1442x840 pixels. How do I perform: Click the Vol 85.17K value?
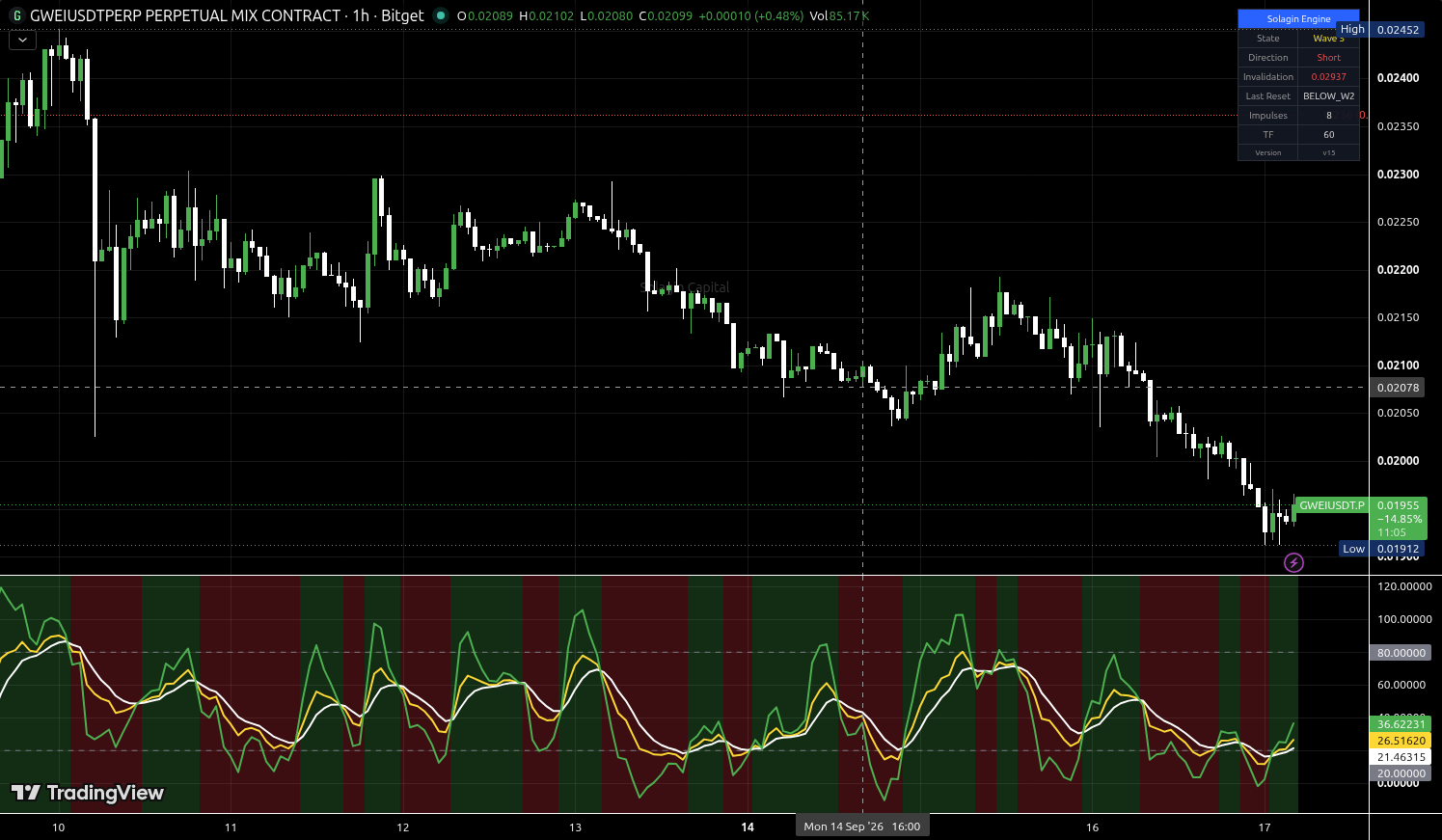[x=839, y=16]
